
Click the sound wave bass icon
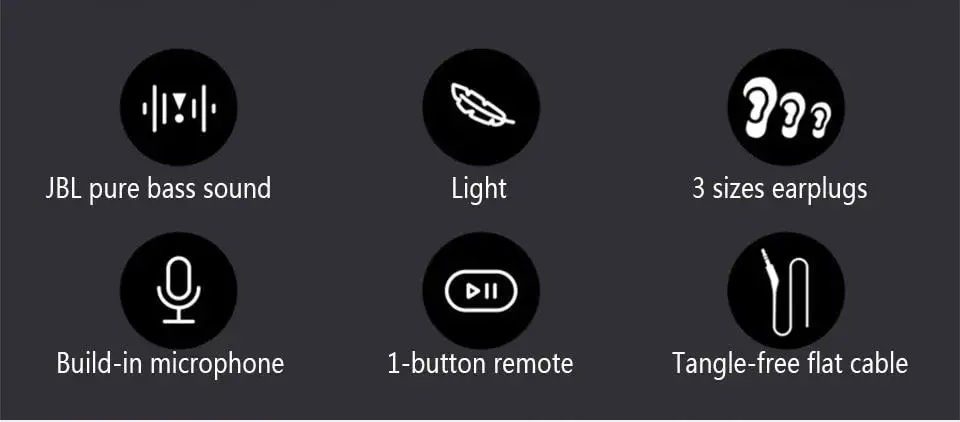point(178,107)
